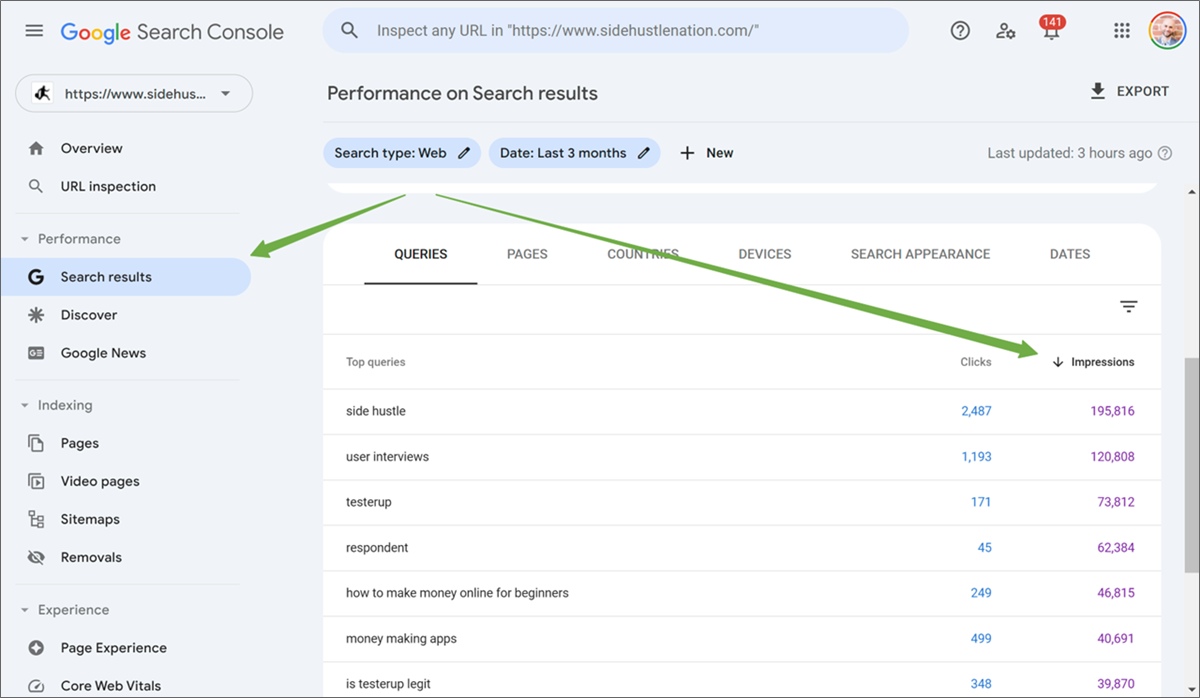This screenshot has height=698, width=1200.
Task: Open notifications bell with 141 badge
Action: 1051,31
